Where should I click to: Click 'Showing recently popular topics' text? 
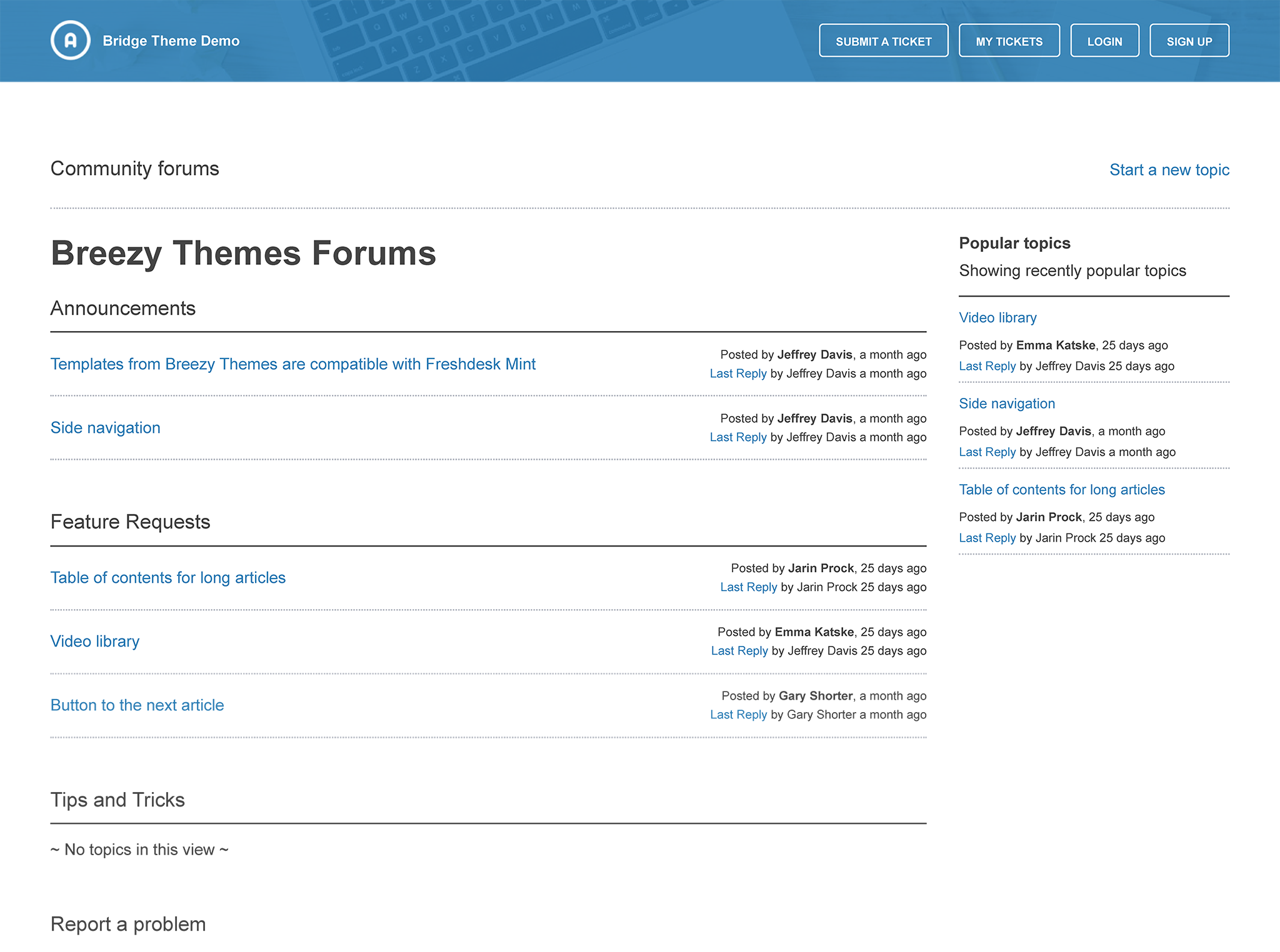(1072, 270)
